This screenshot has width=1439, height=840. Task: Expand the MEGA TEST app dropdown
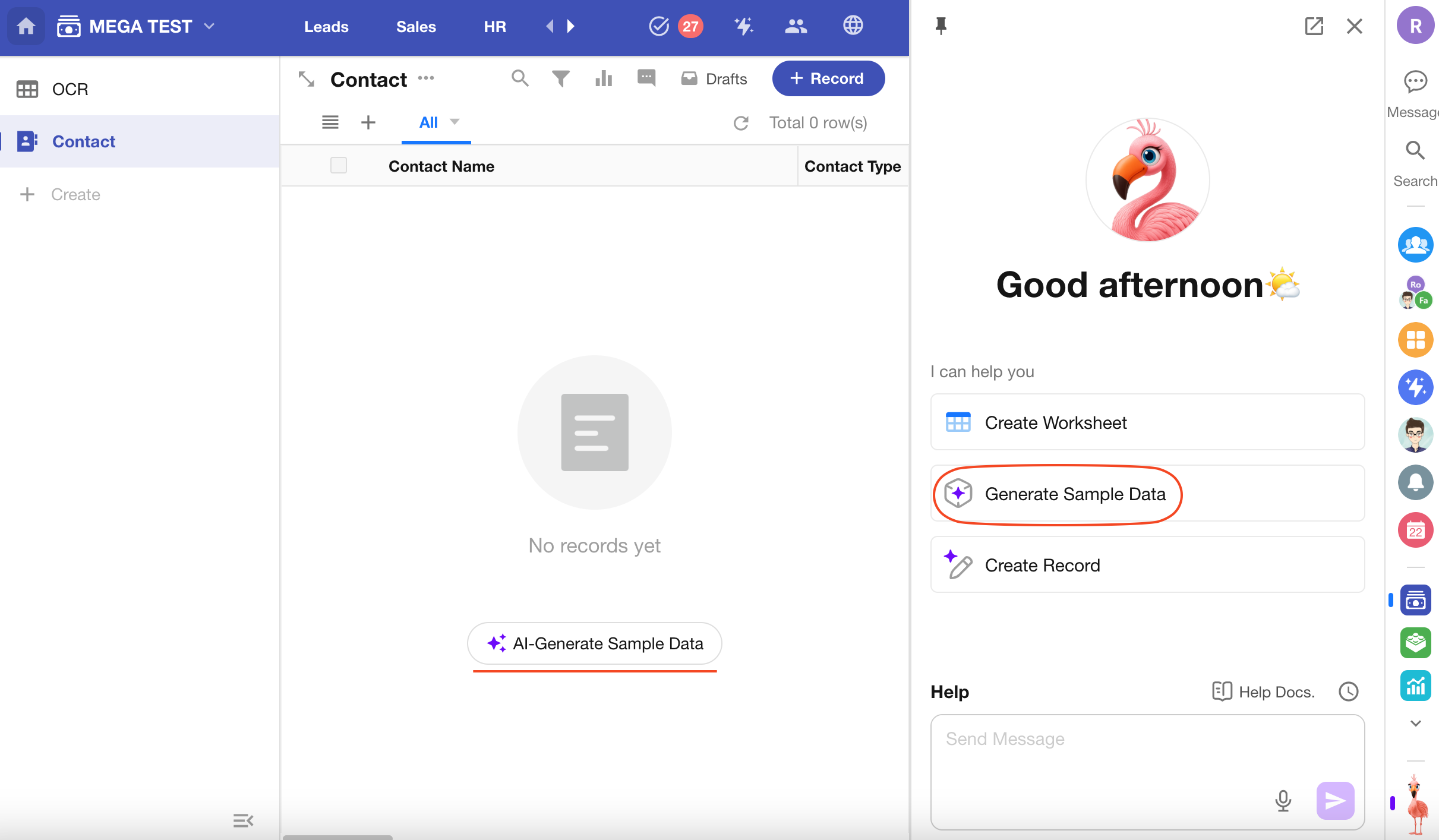[209, 26]
